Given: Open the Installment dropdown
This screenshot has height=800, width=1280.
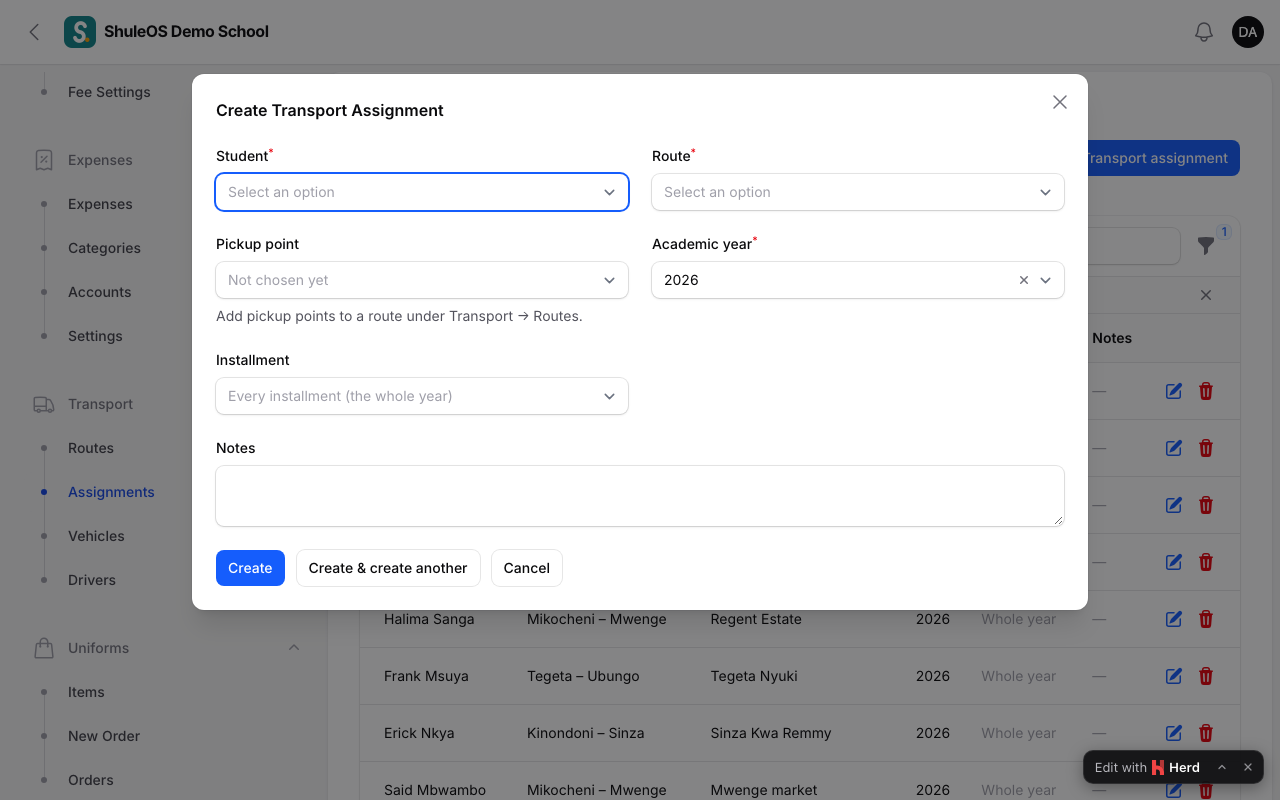Looking at the screenshot, I should click(x=422, y=396).
